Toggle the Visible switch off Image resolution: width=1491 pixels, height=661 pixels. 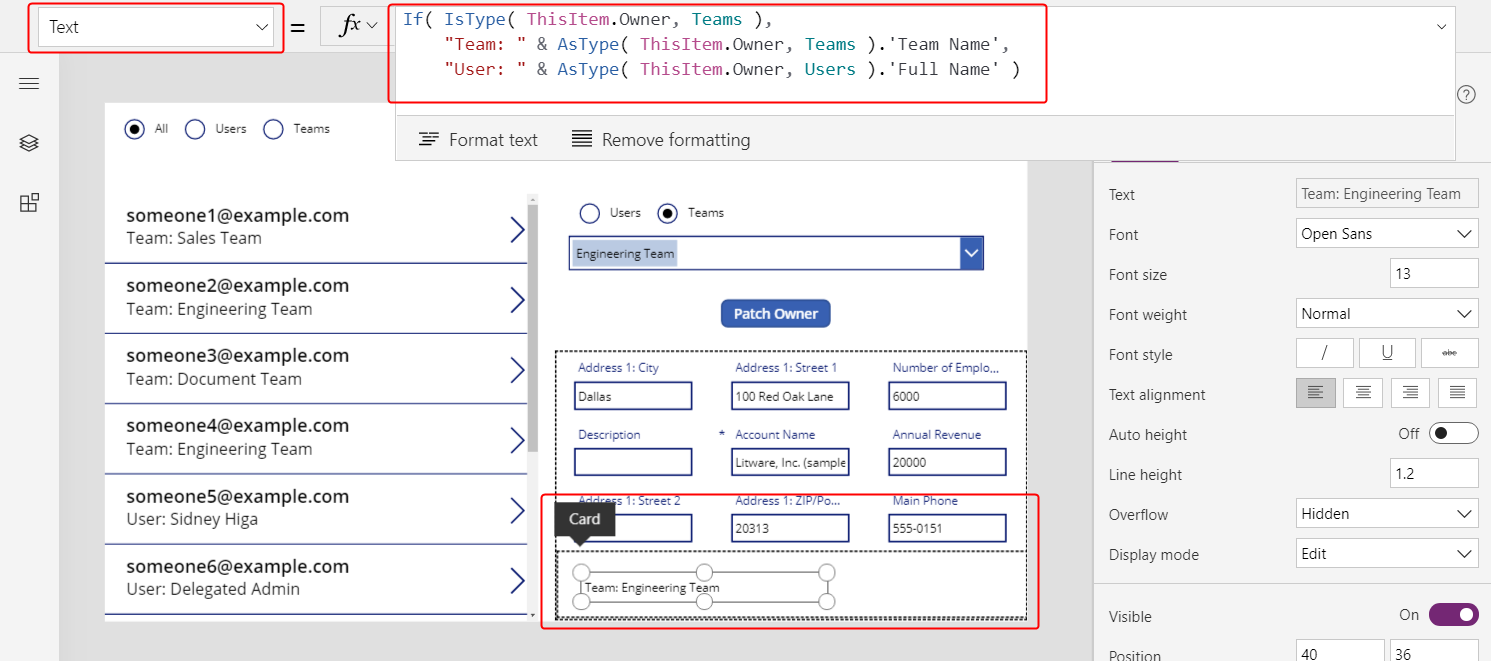[1453, 615]
